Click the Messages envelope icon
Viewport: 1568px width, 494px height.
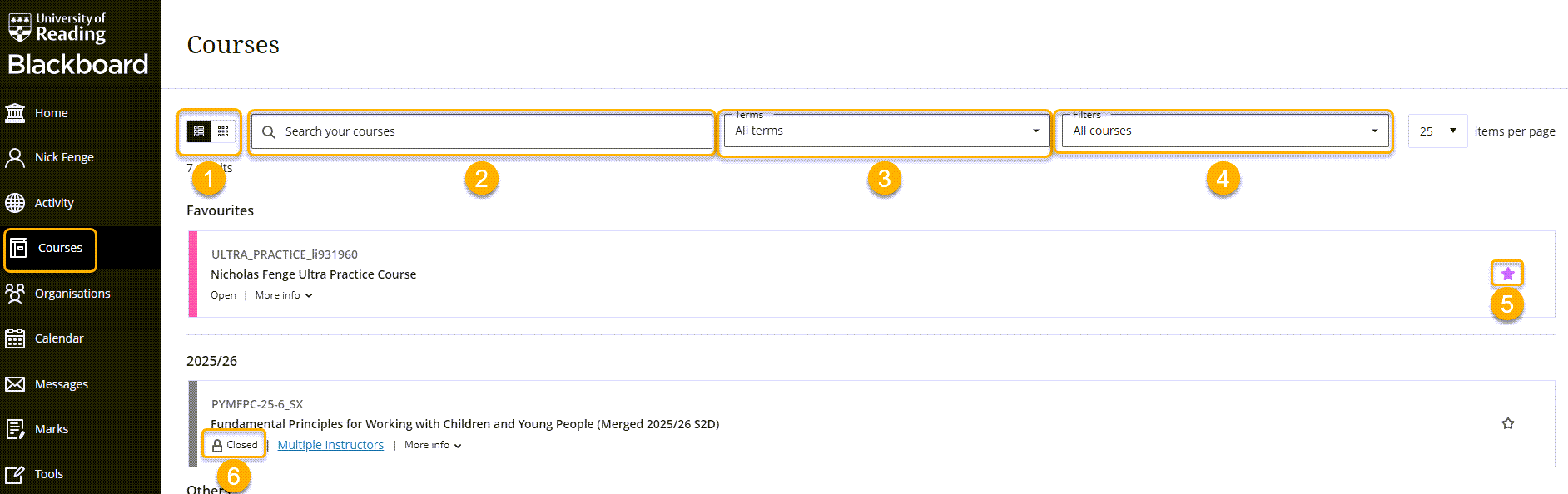(15, 384)
